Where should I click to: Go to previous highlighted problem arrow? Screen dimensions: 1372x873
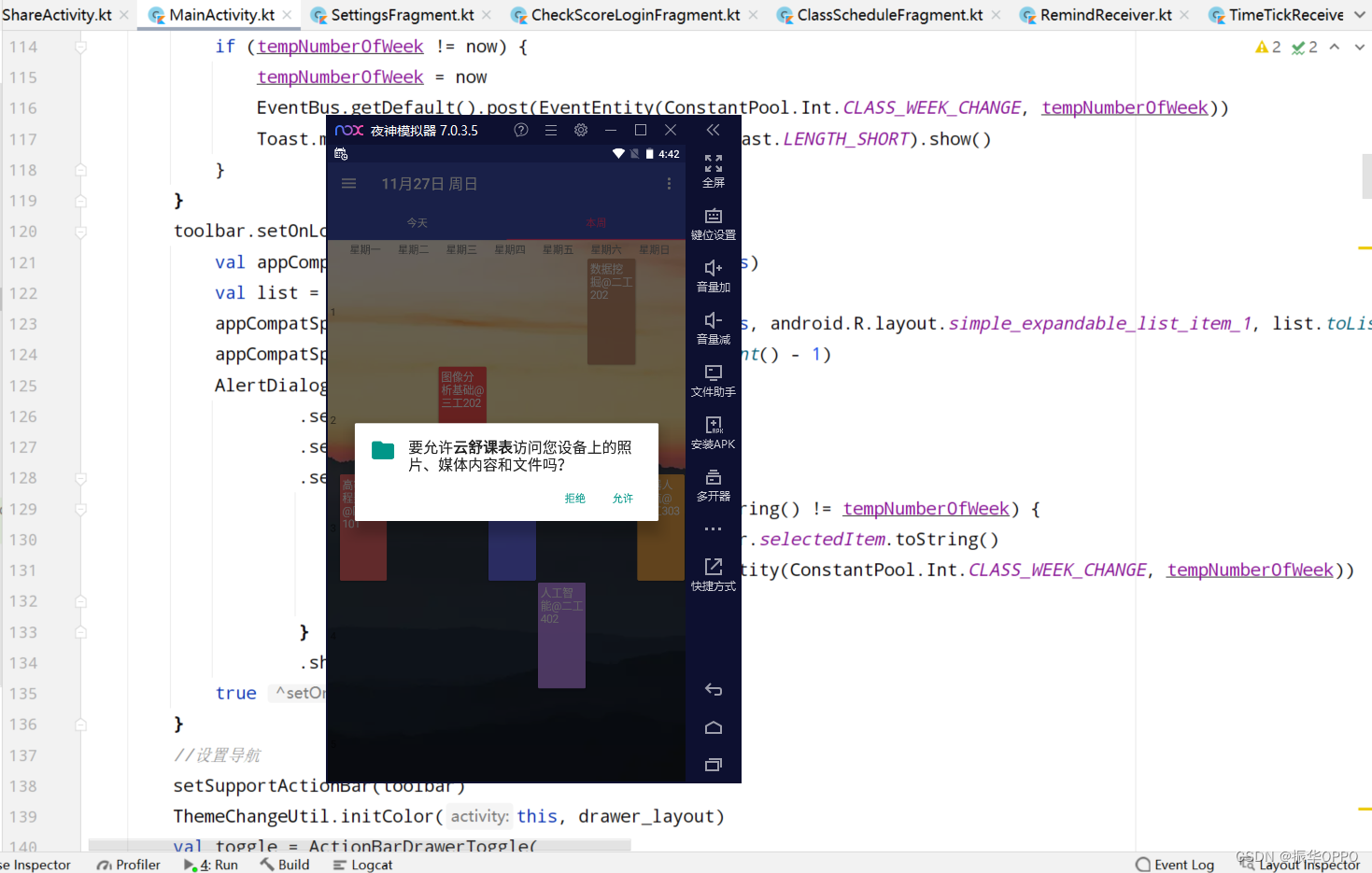point(1335,47)
